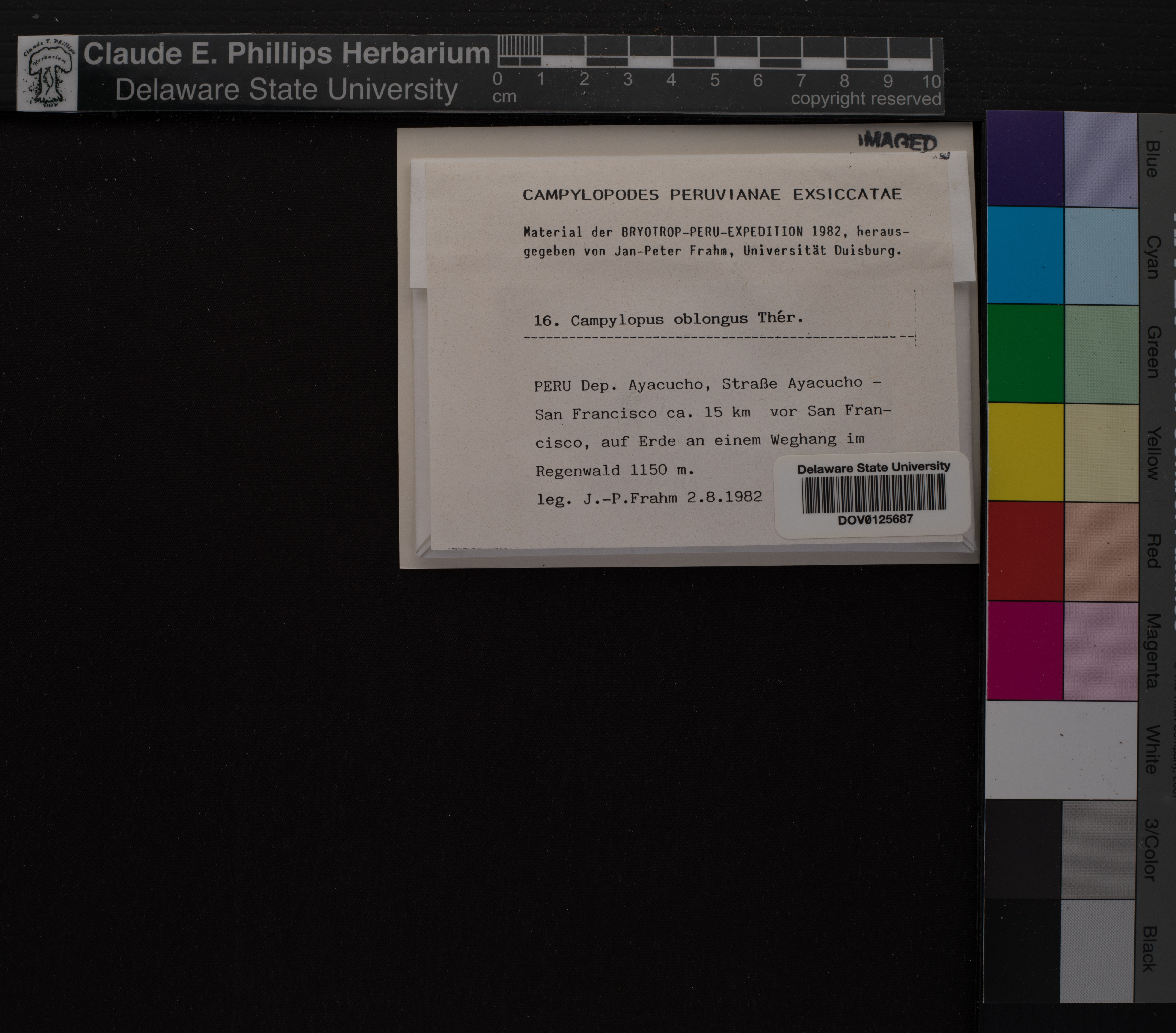1176x1033 pixels.
Task: Click the bright yellow color swatch
Action: tap(1025, 452)
